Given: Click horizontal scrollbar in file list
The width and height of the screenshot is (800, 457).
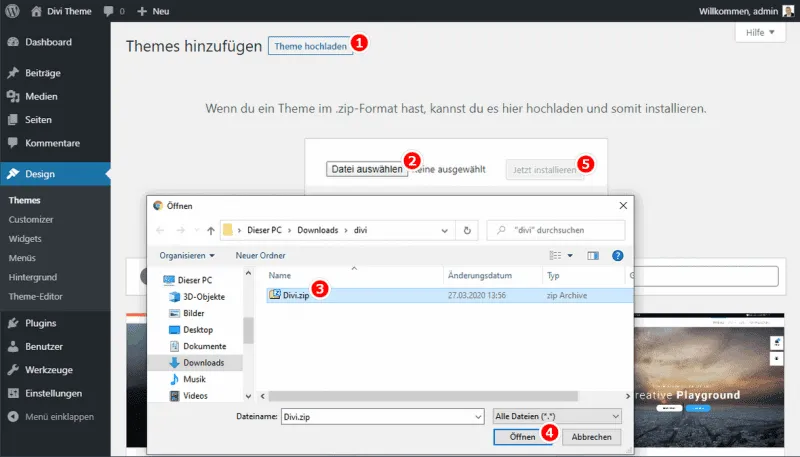Looking at the screenshot, I should pyautogui.click(x=423, y=396).
